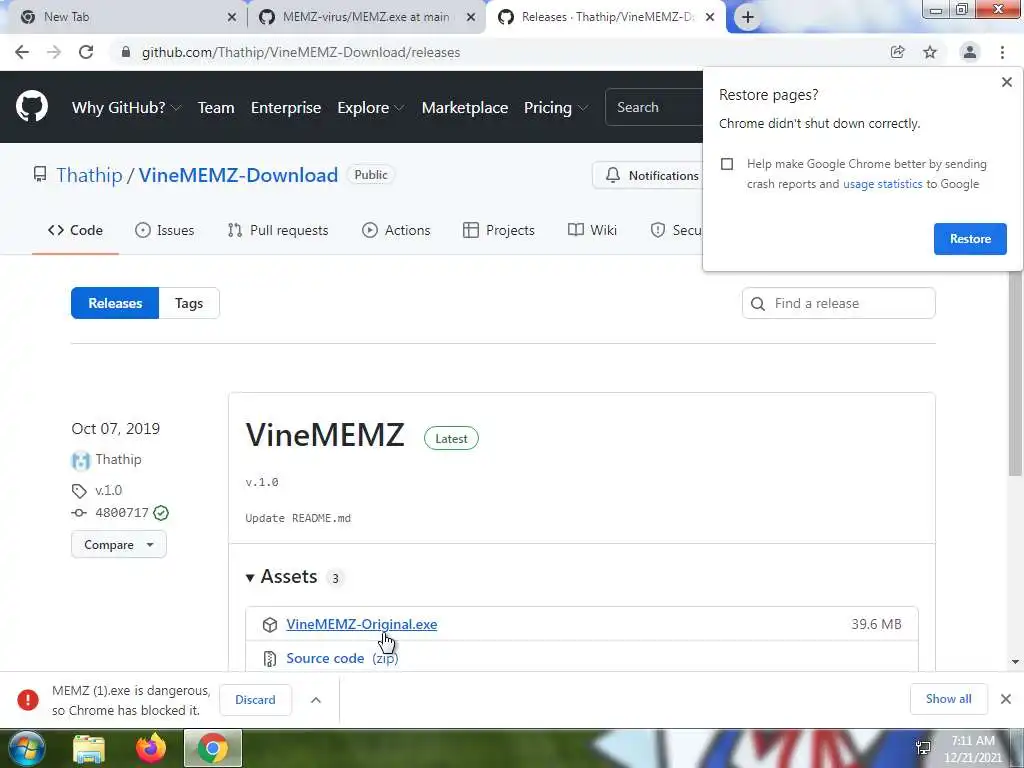Expand blocked download options chevron
Screen dimensions: 1024x768
pyautogui.click(x=315, y=700)
